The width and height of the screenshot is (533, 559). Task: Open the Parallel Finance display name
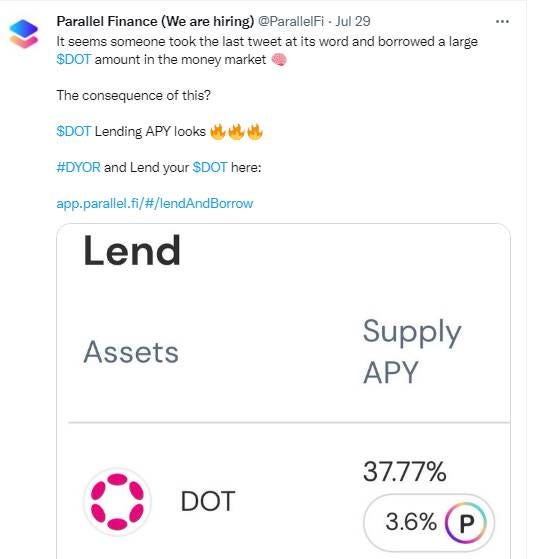tap(155, 21)
